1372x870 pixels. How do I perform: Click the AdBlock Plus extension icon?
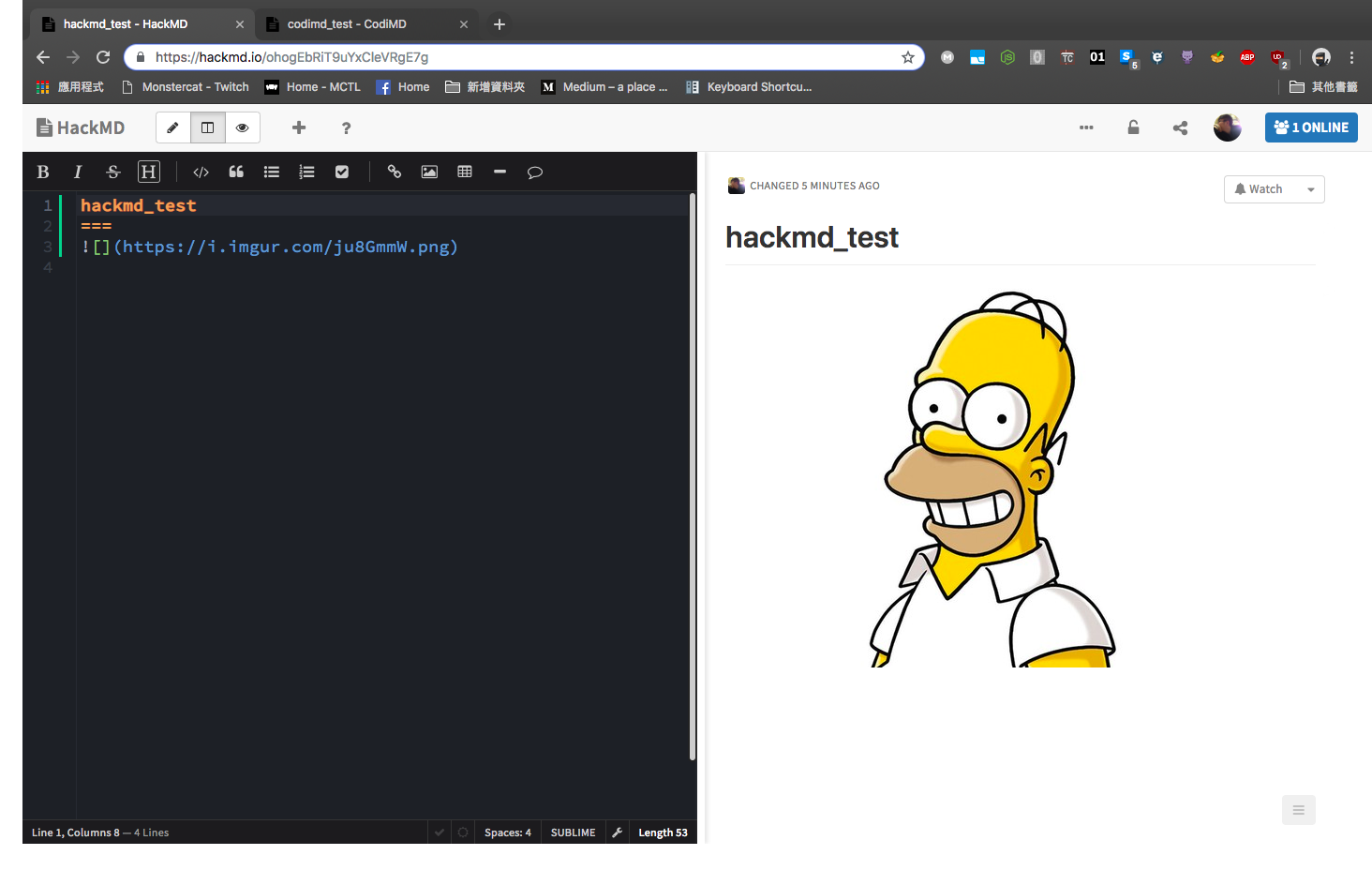(x=1247, y=57)
